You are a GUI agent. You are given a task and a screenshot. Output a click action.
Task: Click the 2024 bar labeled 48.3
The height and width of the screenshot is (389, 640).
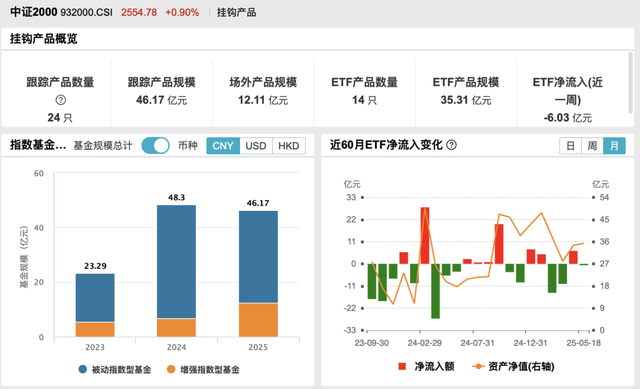pos(176,271)
